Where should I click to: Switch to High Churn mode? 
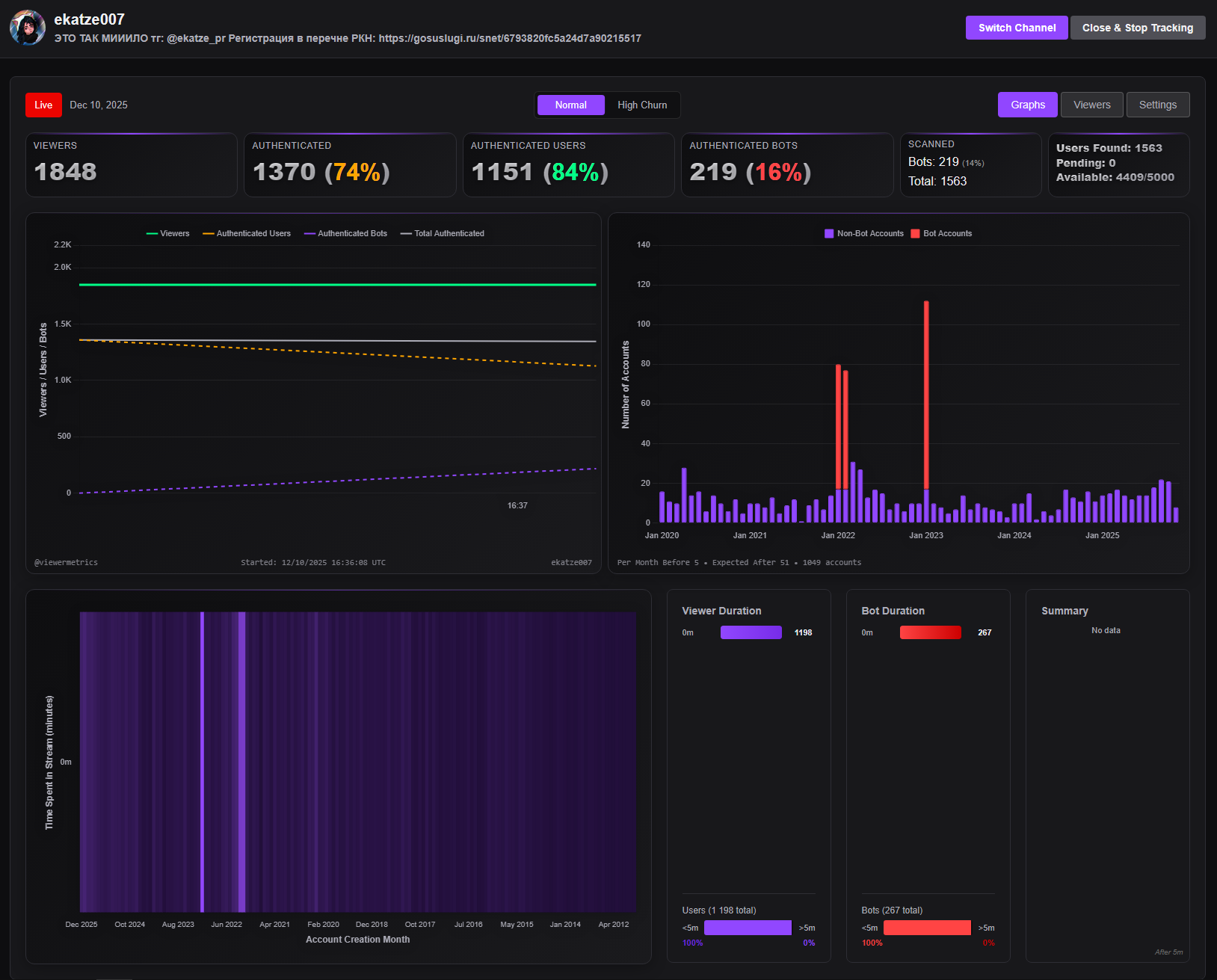(642, 105)
